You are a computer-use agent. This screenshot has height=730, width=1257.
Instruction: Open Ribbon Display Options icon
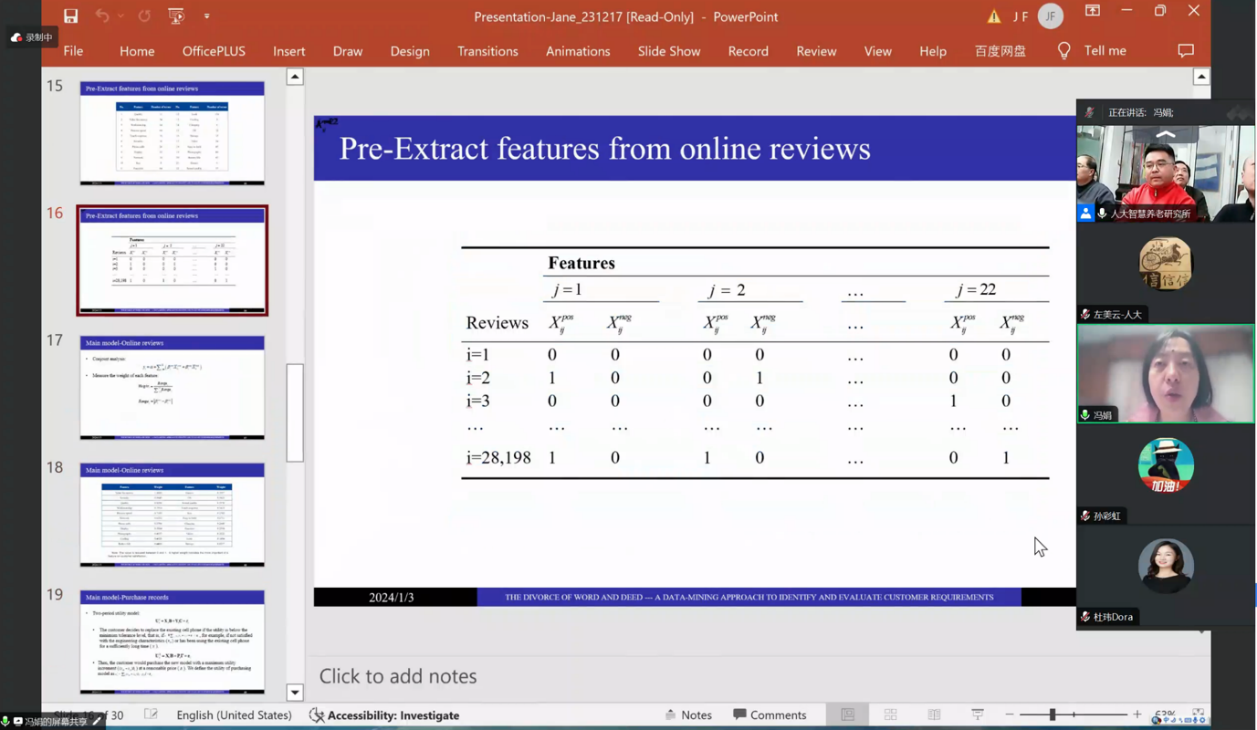click(1092, 12)
